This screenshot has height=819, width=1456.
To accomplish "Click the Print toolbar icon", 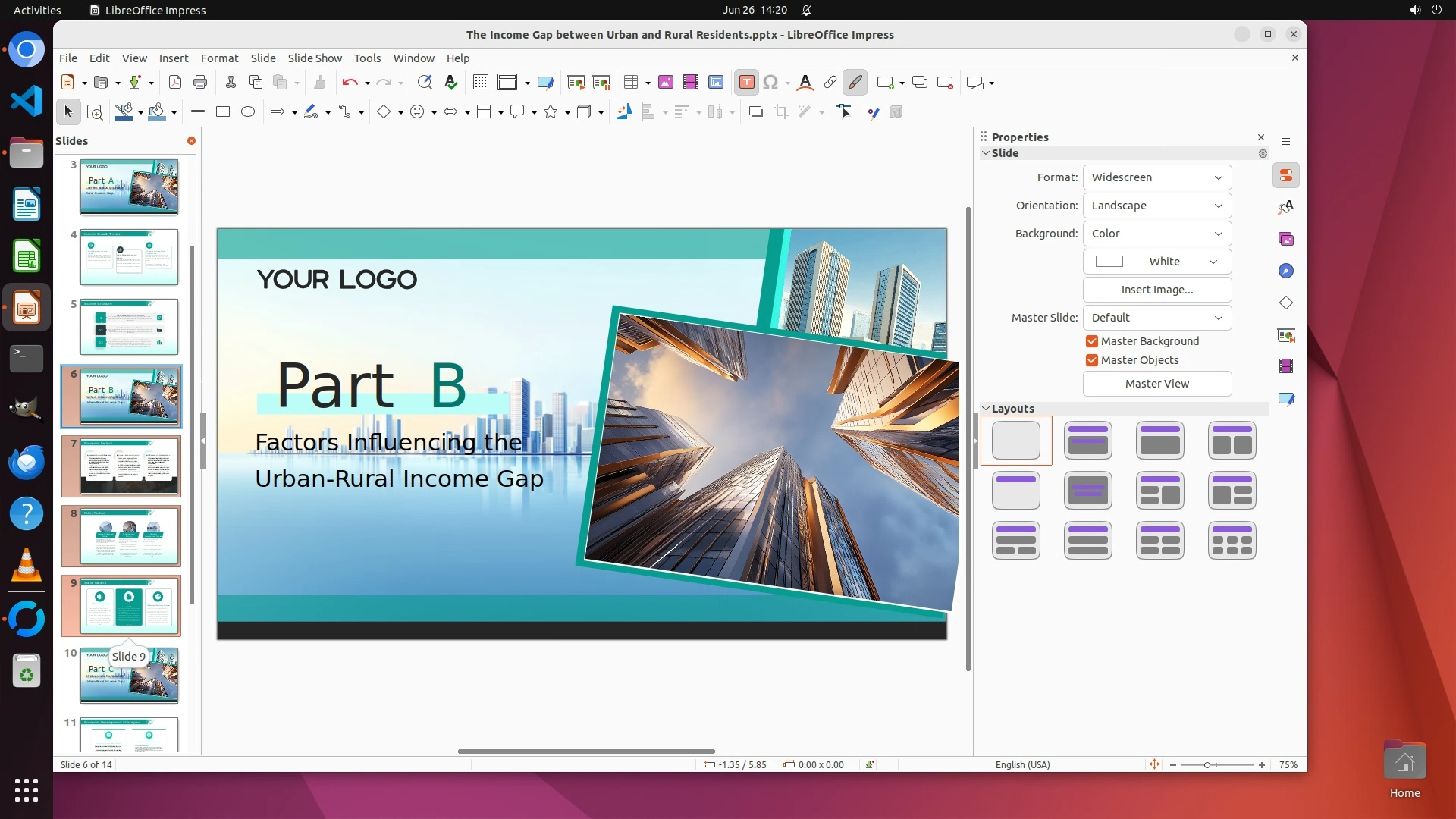I will click(x=200, y=83).
